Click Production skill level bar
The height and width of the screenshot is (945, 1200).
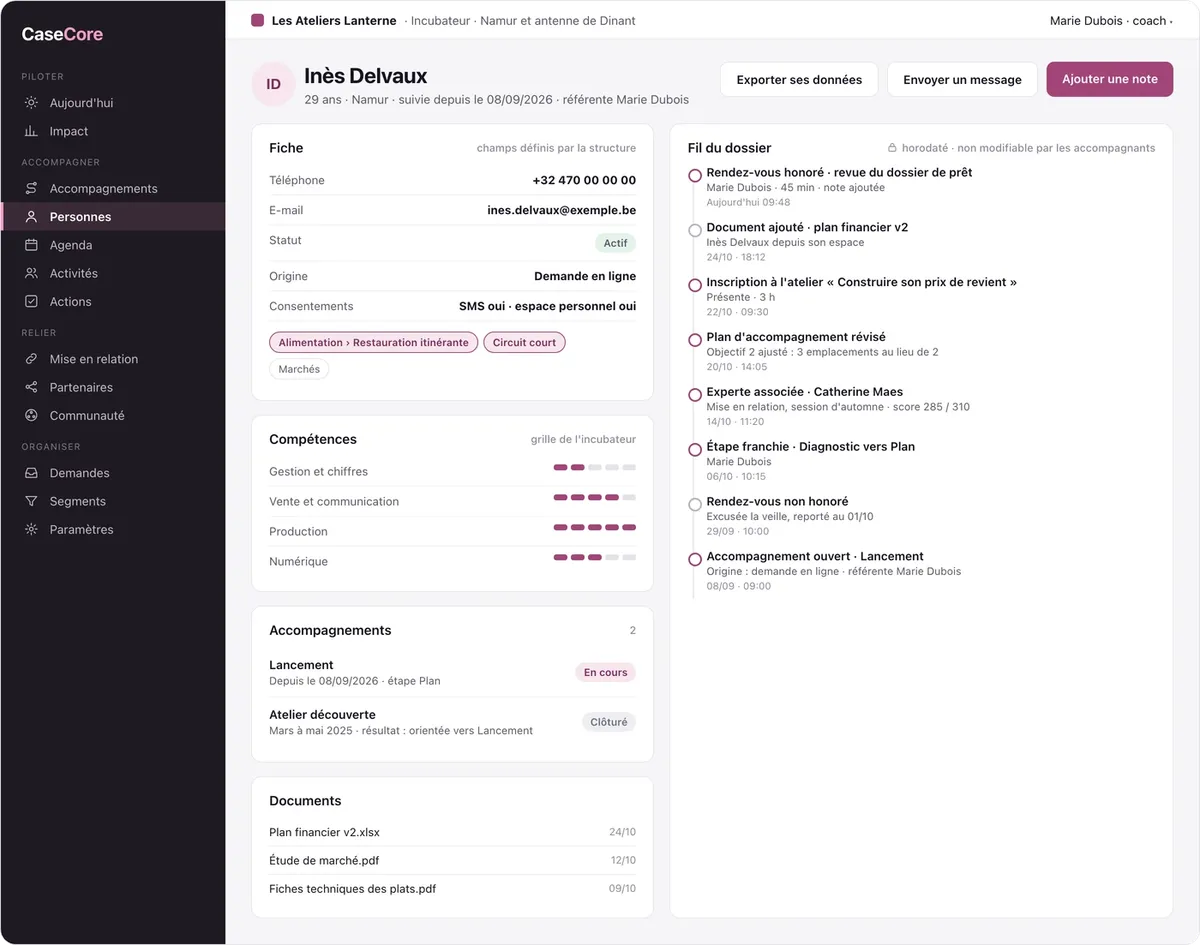click(595, 527)
